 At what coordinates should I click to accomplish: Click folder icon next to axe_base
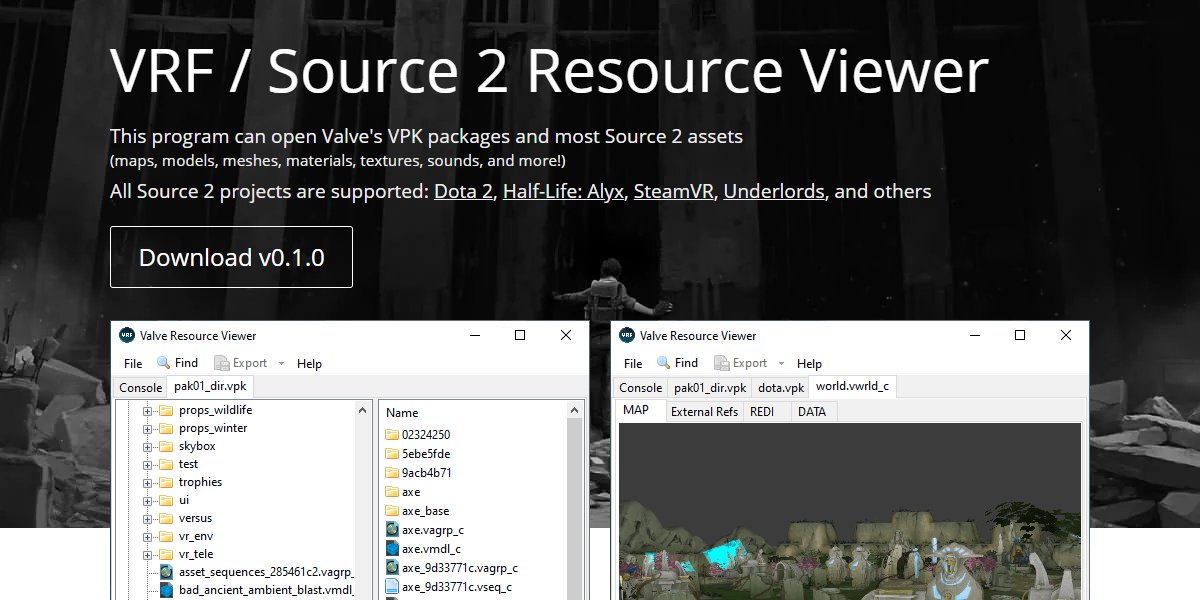tap(392, 511)
